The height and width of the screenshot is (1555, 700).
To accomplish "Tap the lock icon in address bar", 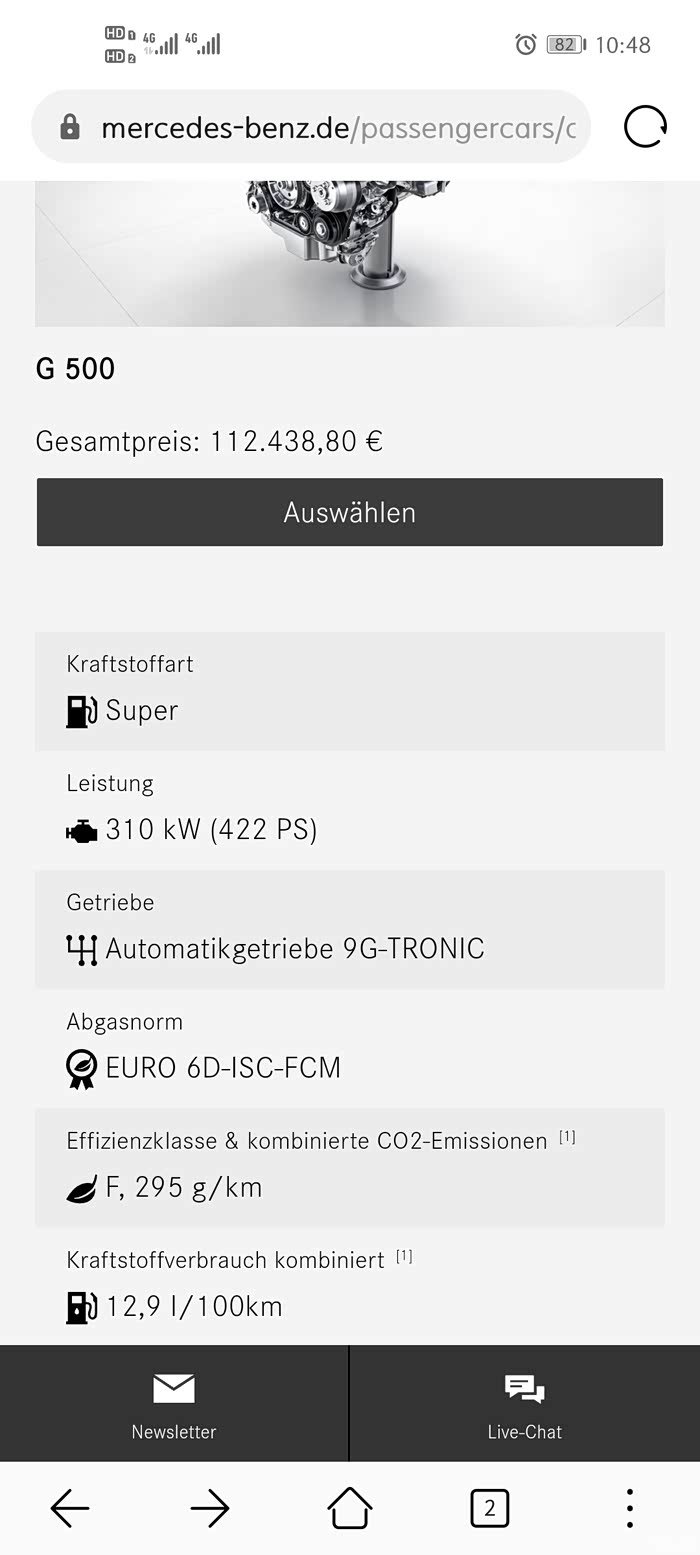I will coord(70,127).
